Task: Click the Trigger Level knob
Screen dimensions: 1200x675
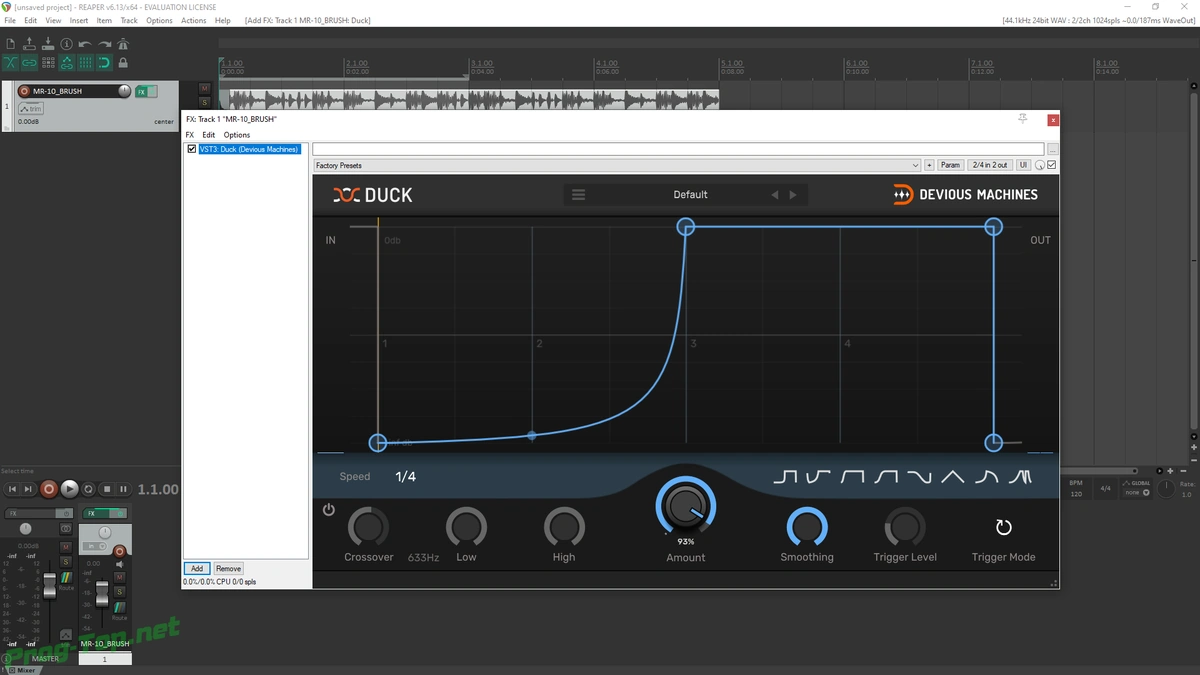Action: coord(905,526)
